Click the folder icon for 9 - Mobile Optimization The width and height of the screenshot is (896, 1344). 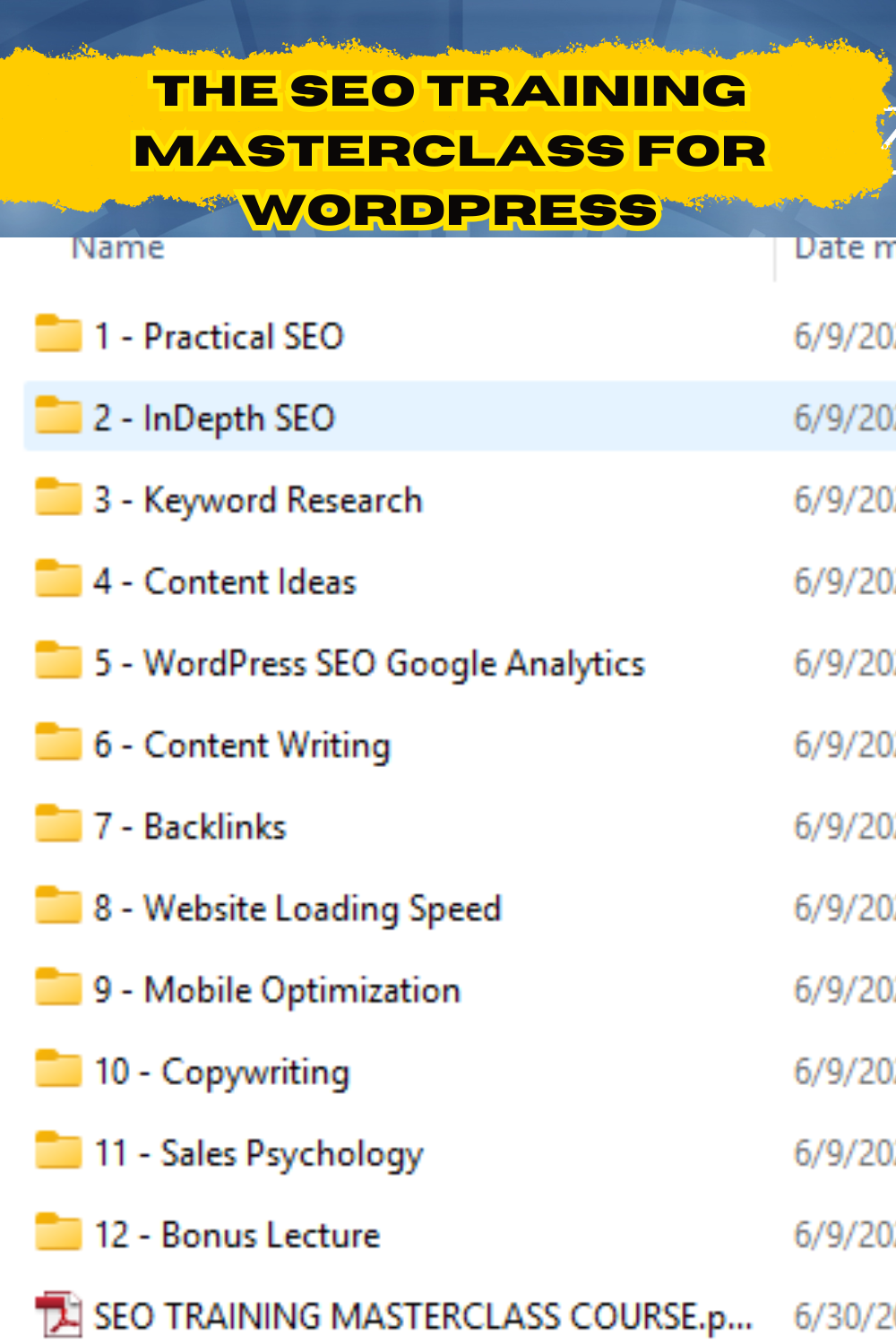click(58, 987)
